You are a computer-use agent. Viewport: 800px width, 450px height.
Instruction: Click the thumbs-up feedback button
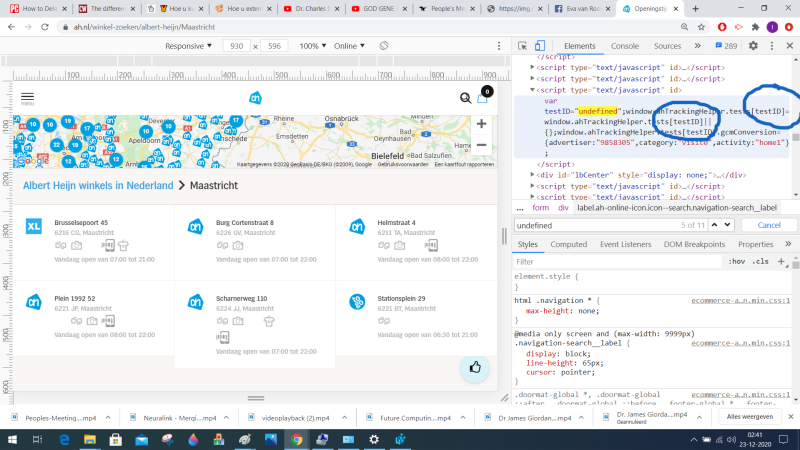(474, 367)
